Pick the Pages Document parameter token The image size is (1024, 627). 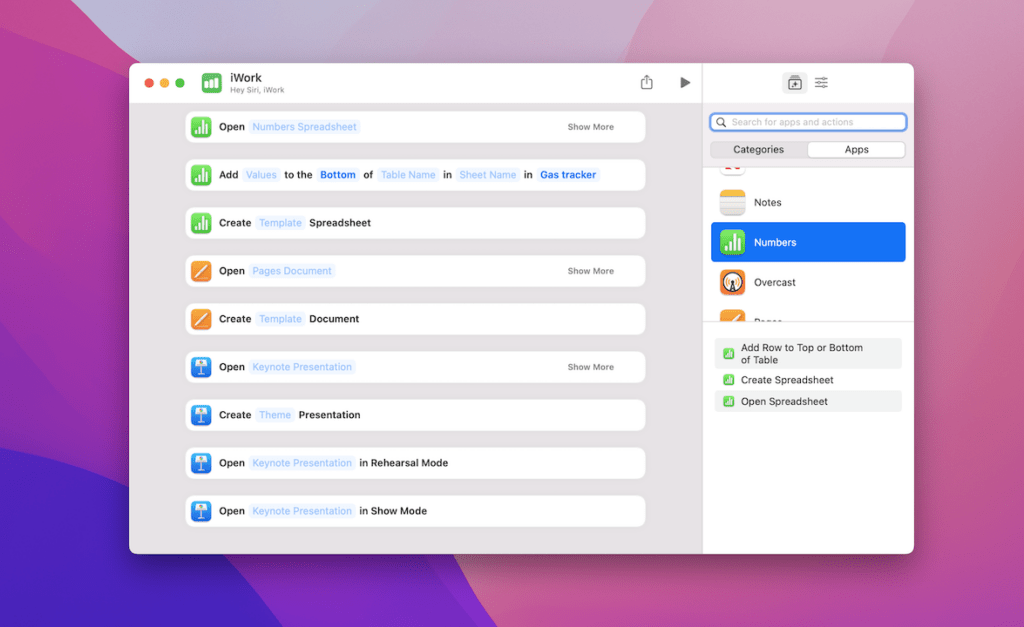(292, 271)
